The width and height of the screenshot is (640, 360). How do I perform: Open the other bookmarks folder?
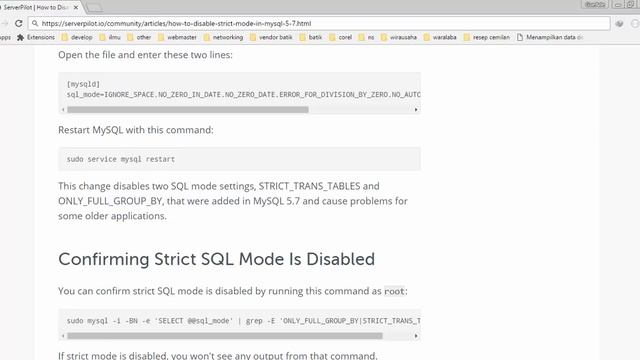coord(139,37)
